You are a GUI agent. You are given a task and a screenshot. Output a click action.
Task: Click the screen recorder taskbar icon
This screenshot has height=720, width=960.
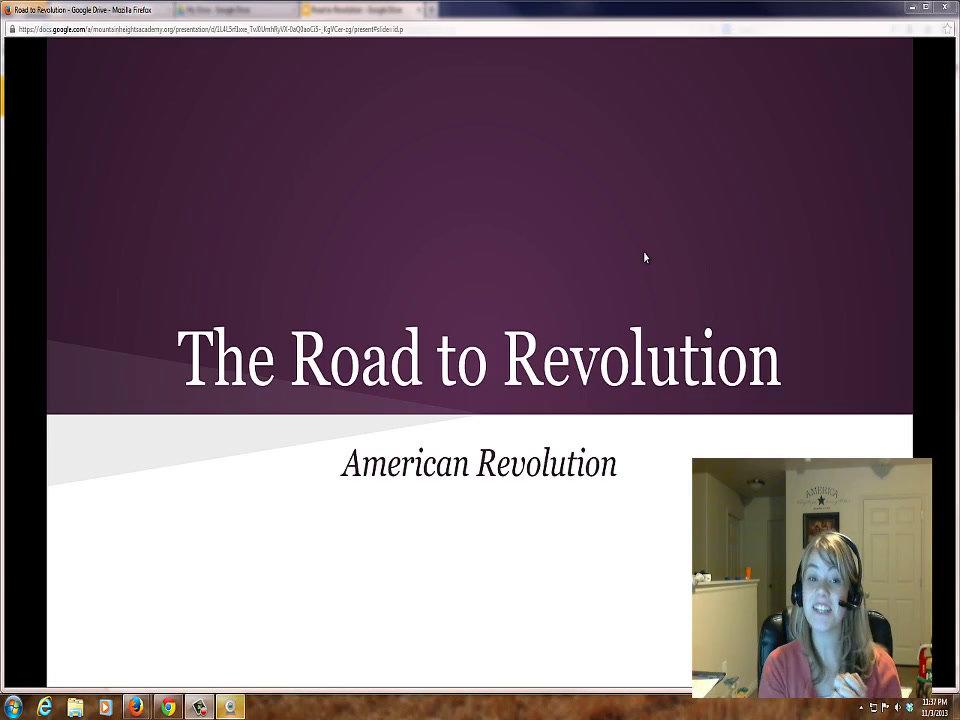click(x=199, y=707)
